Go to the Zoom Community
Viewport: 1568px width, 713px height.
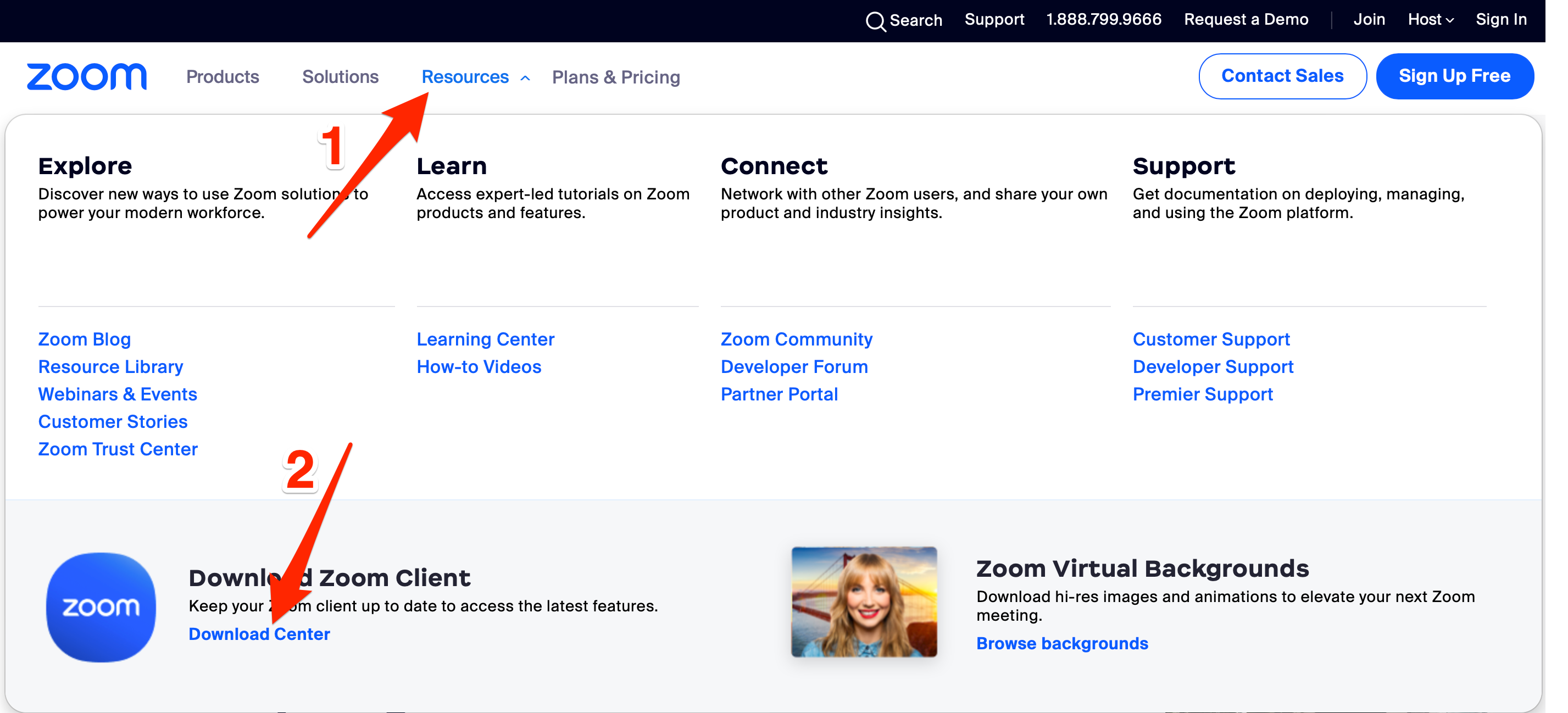tap(796, 339)
